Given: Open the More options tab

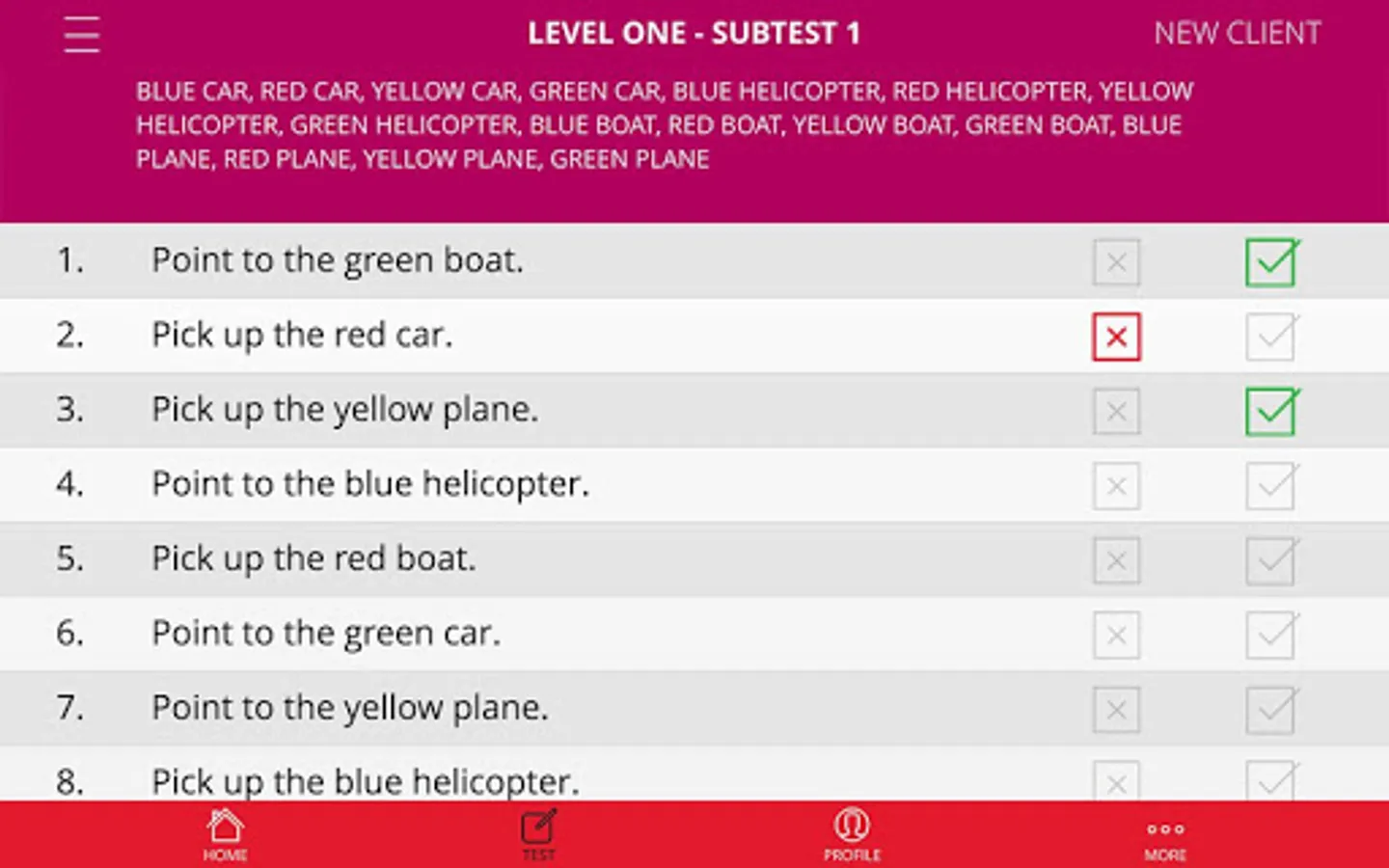Looking at the screenshot, I should click(x=1165, y=834).
